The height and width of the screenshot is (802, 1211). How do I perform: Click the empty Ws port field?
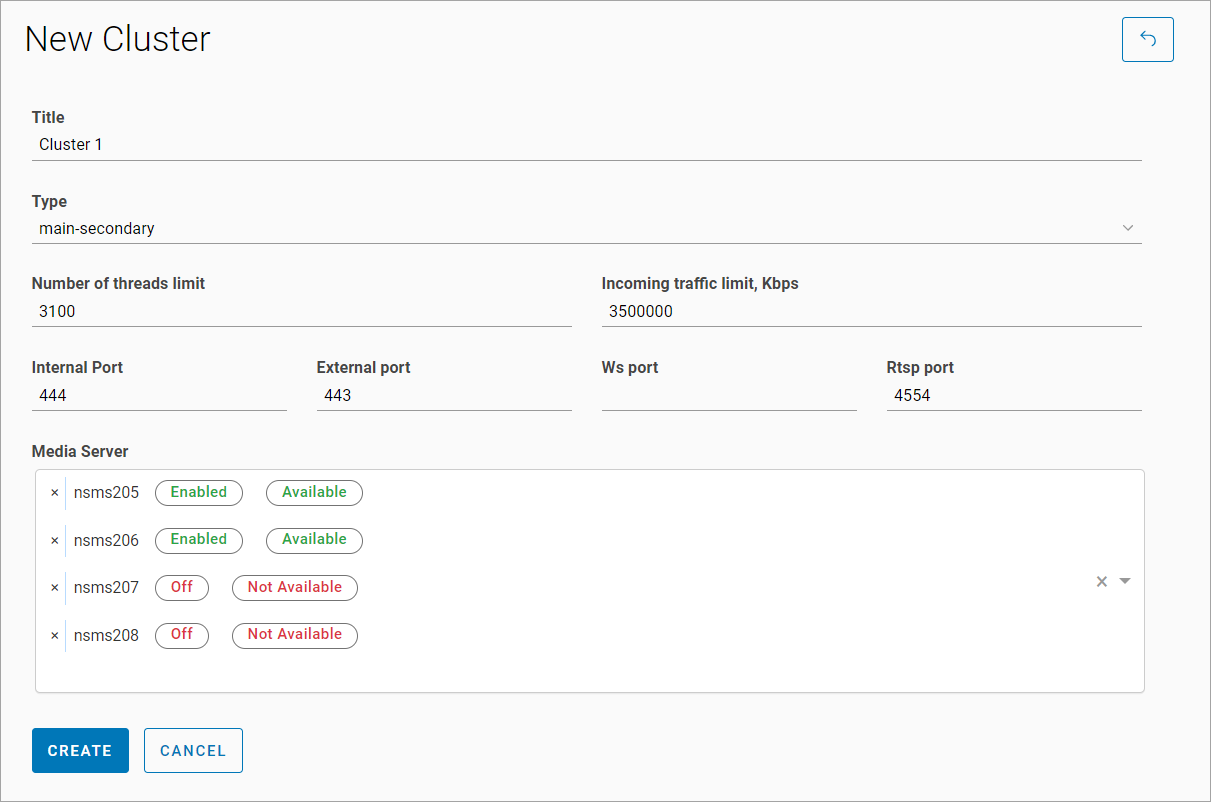[x=729, y=396]
